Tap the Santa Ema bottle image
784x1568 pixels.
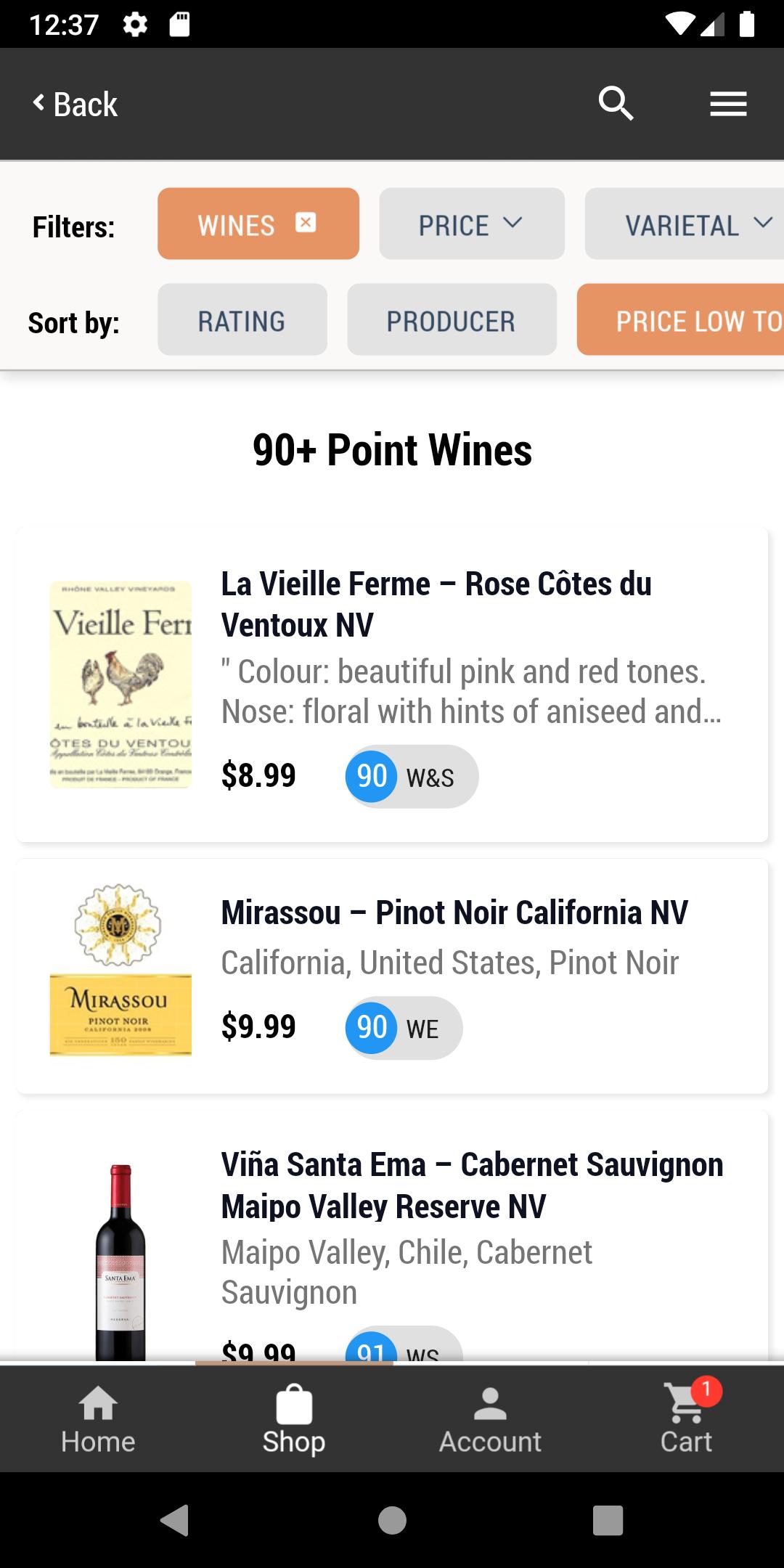[121, 1262]
